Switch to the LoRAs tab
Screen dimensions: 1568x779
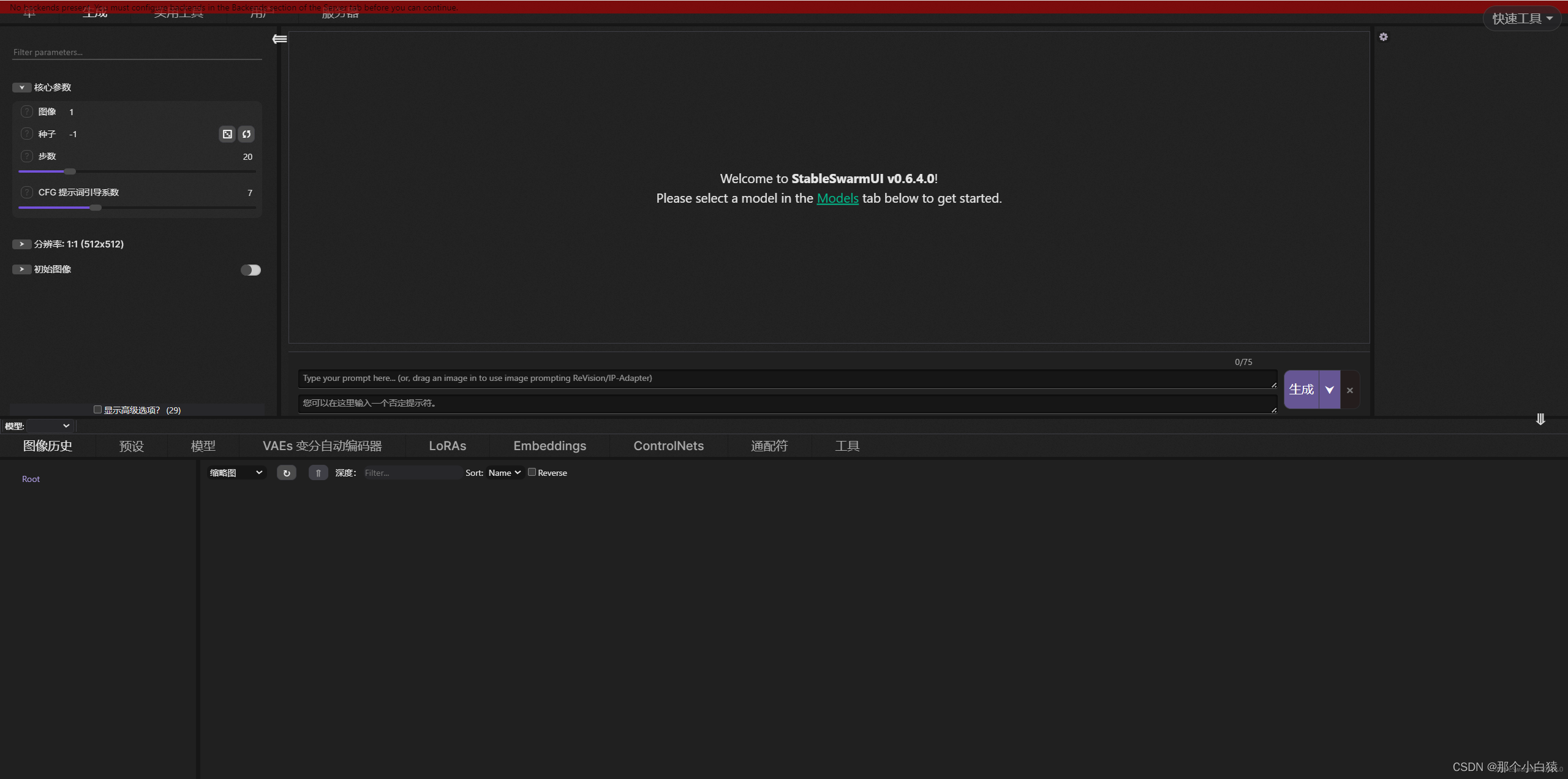(x=447, y=446)
